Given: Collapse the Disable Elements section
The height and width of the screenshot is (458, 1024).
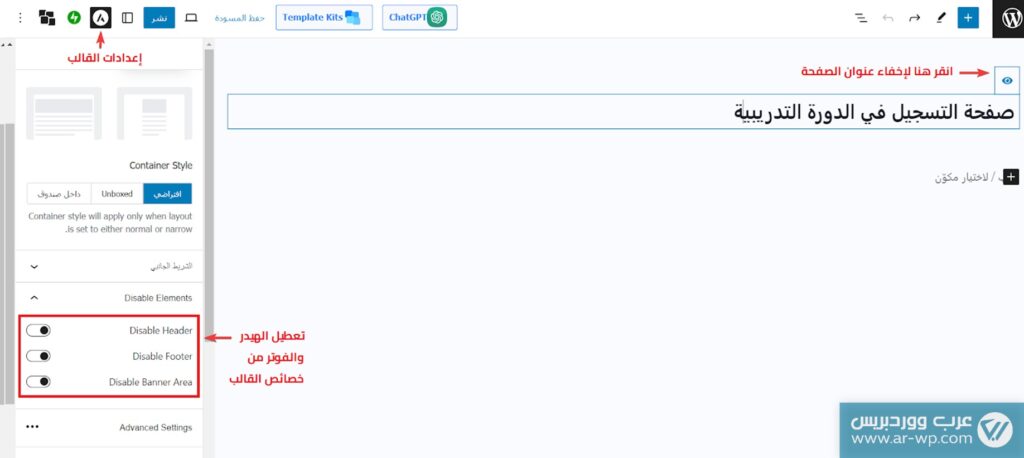Looking at the screenshot, I should 34,297.
